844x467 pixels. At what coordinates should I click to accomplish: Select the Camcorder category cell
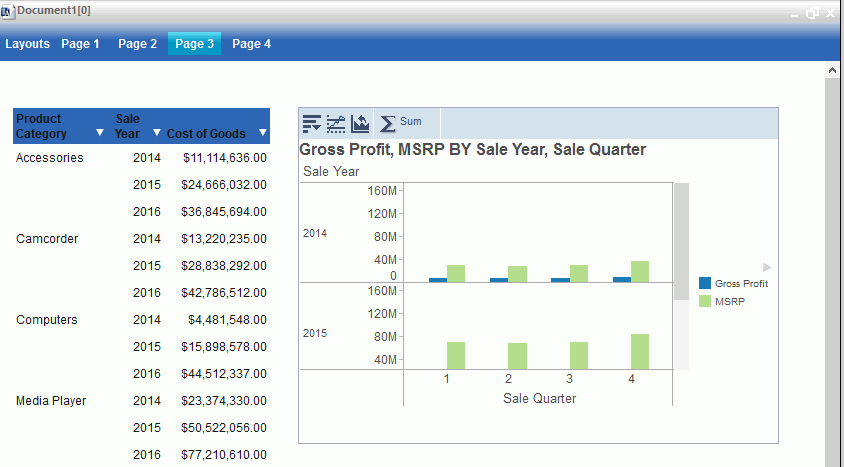[47, 239]
